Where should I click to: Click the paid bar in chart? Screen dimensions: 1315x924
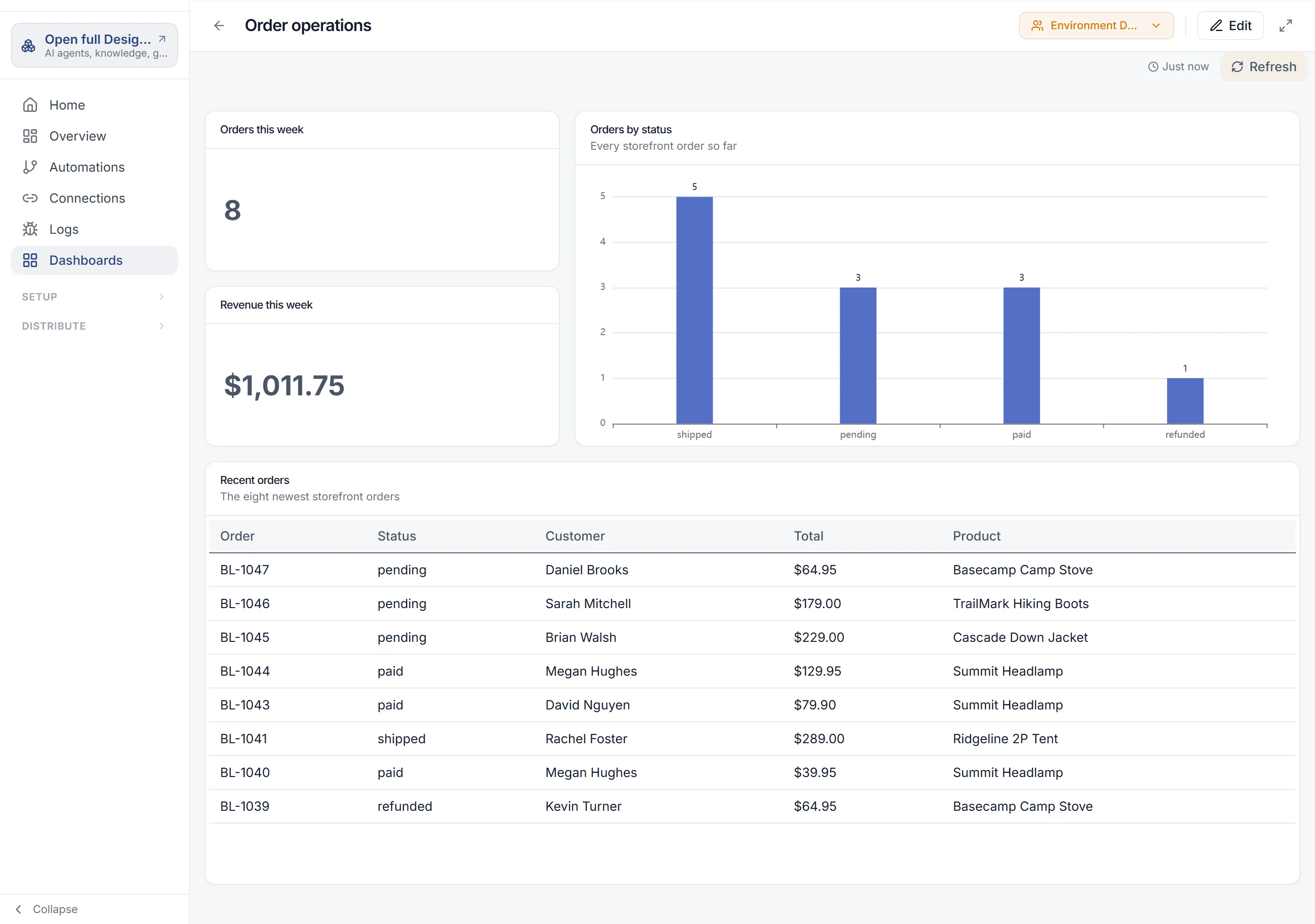[1021, 356]
